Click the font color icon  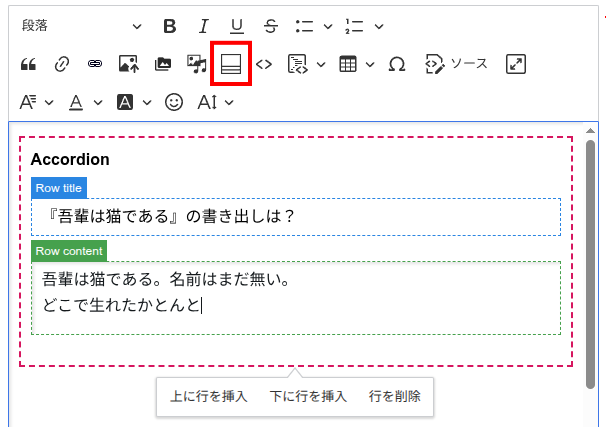click(x=76, y=102)
